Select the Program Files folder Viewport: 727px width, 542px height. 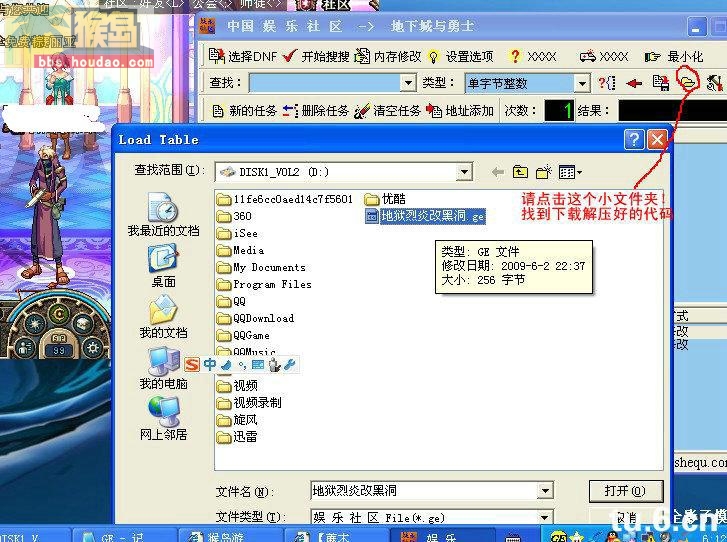coord(264,284)
